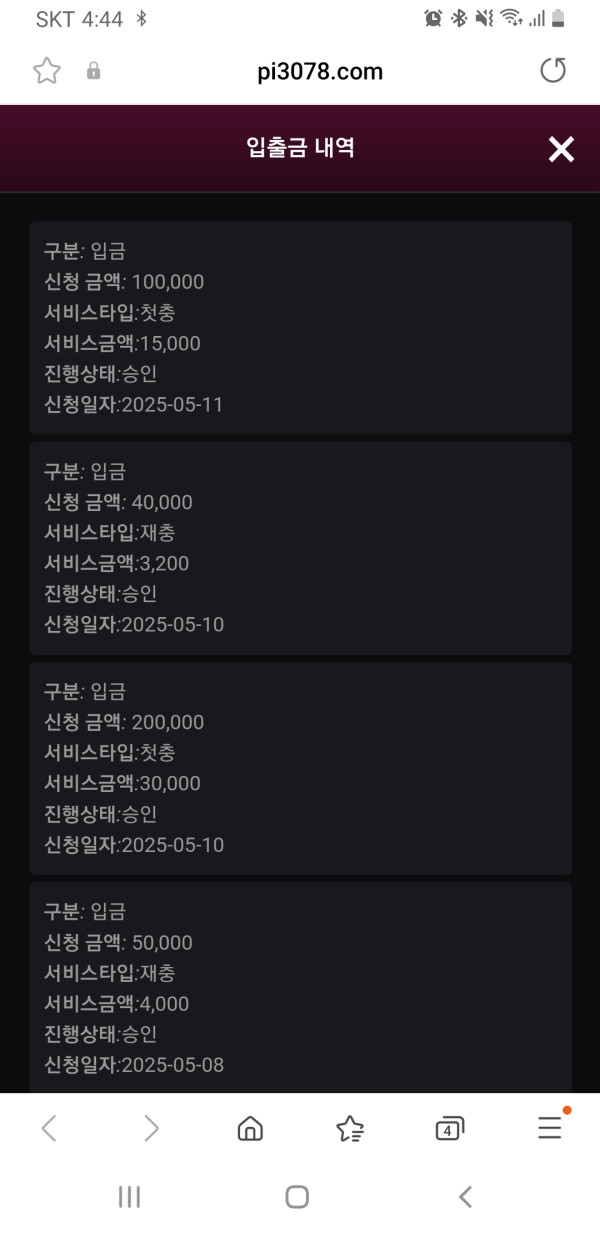This screenshot has width=600, height=1233.
Task: Go back using the browser back arrow
Action: (x=48, y=1129)
